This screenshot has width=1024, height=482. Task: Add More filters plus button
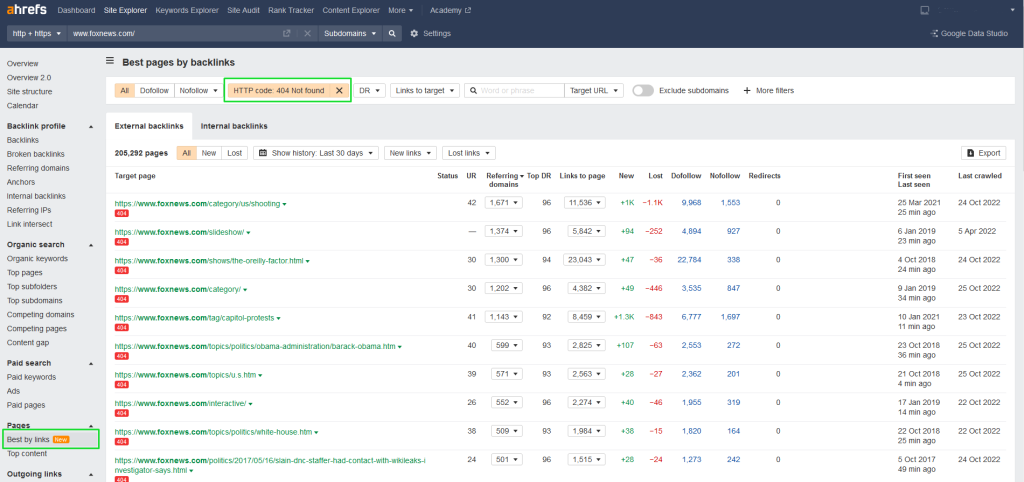click(x=769, y=91)
